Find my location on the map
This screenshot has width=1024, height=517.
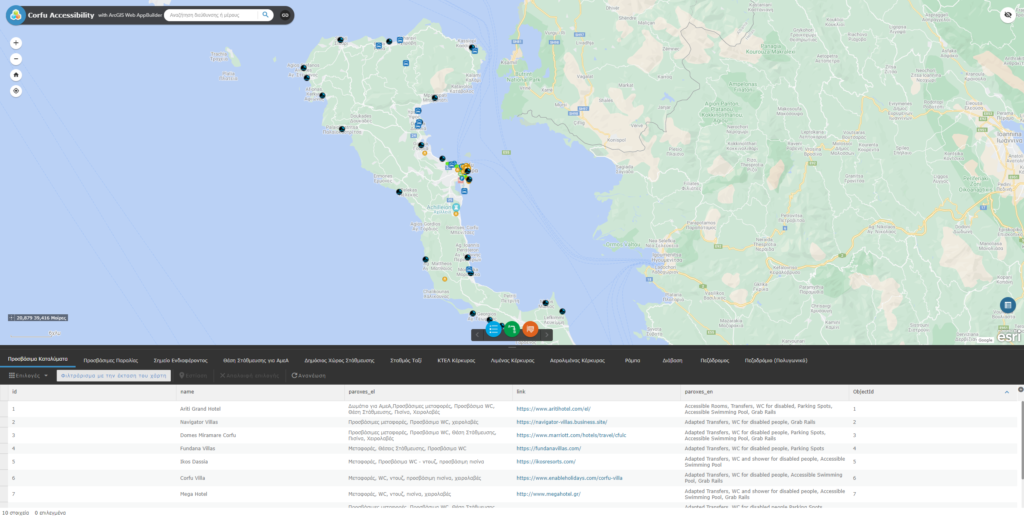pyautogui.click(x=16, y=91)
